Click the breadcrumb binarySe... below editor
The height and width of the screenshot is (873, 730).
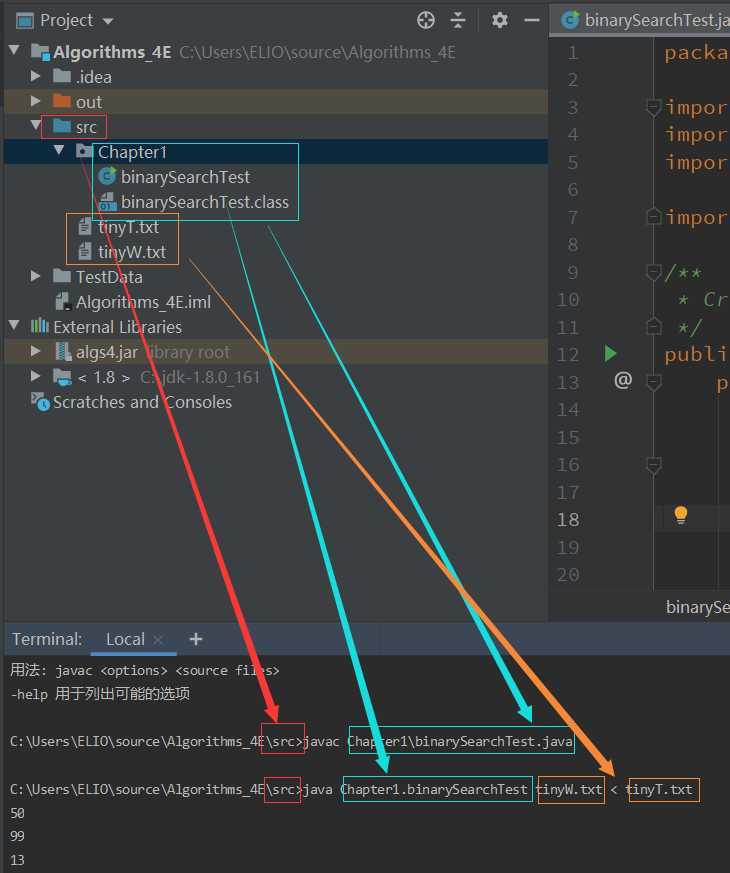(698, 607)
